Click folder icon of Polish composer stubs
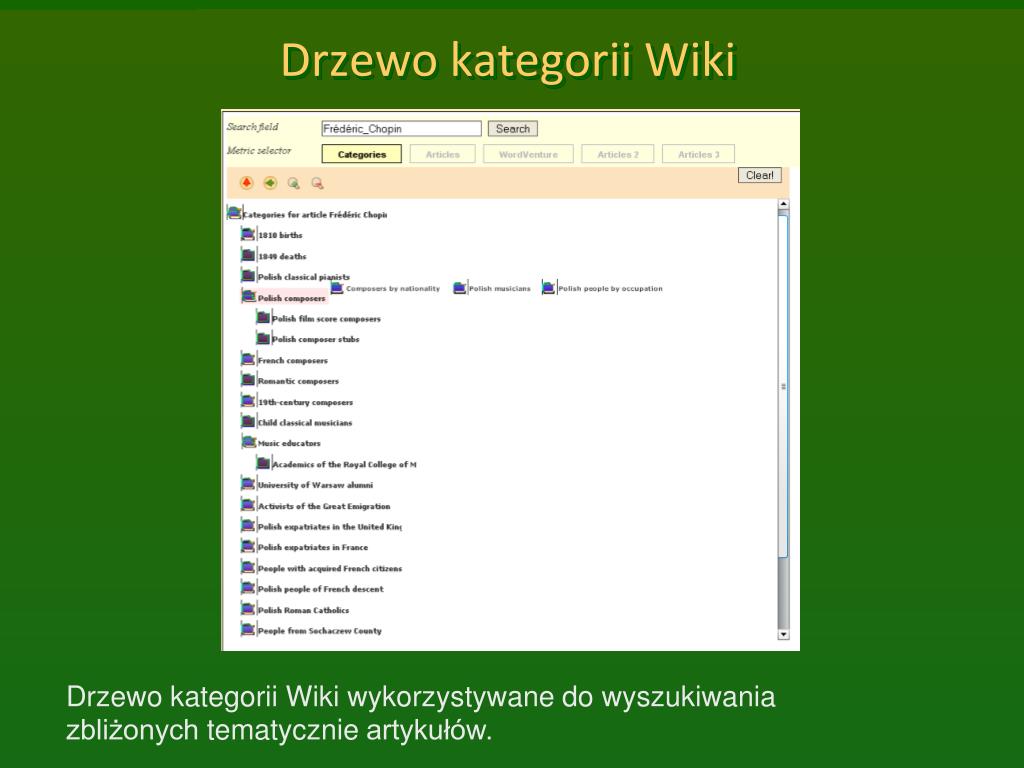This screenshot has height=768, width=1024. 263,338
